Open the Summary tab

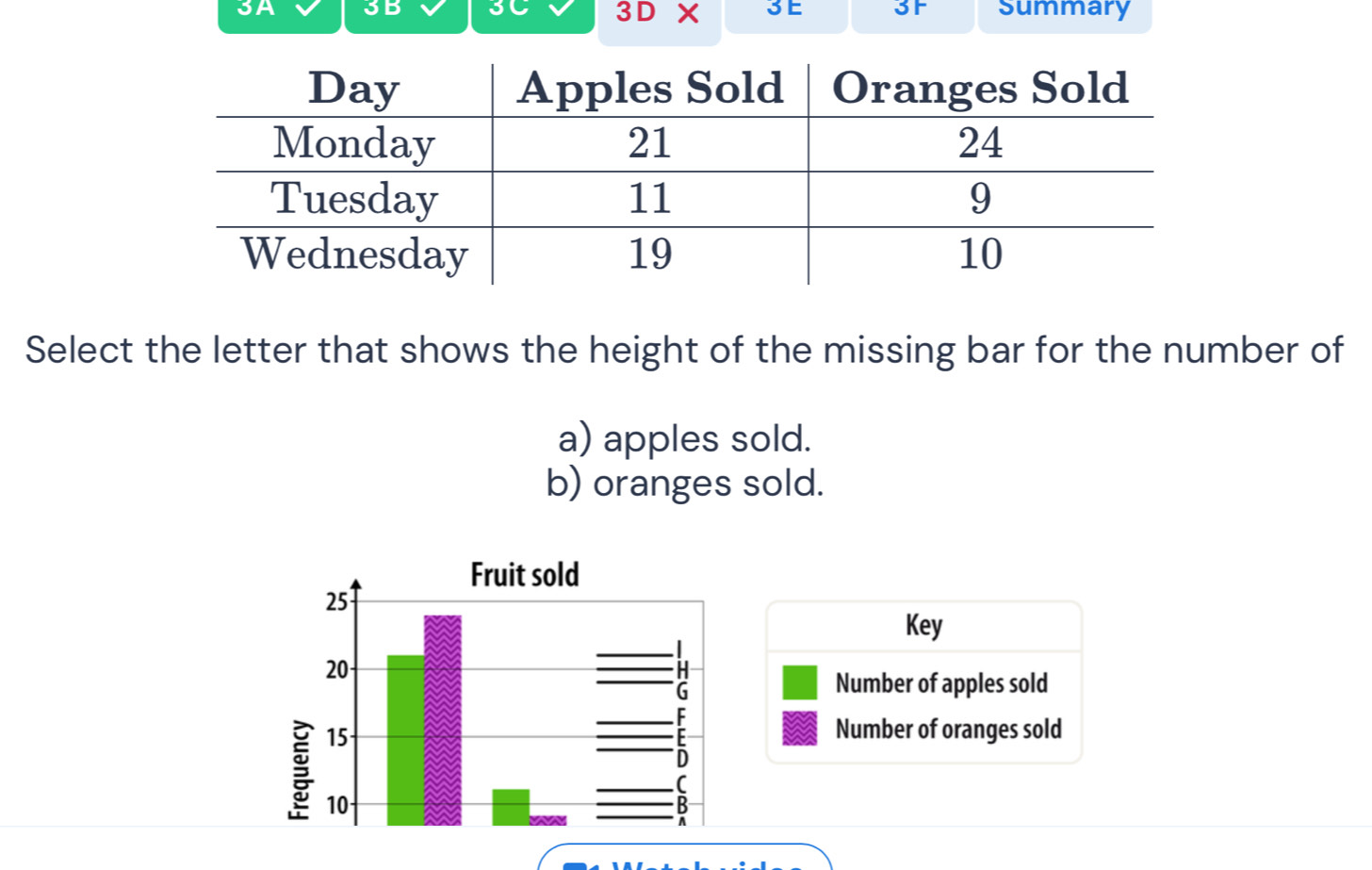point(1064,13)
